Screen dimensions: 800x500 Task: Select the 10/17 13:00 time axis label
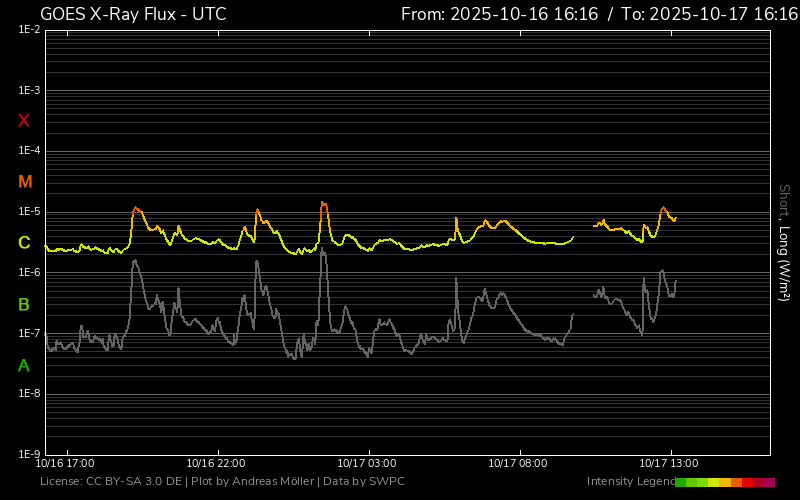[669, 464]
